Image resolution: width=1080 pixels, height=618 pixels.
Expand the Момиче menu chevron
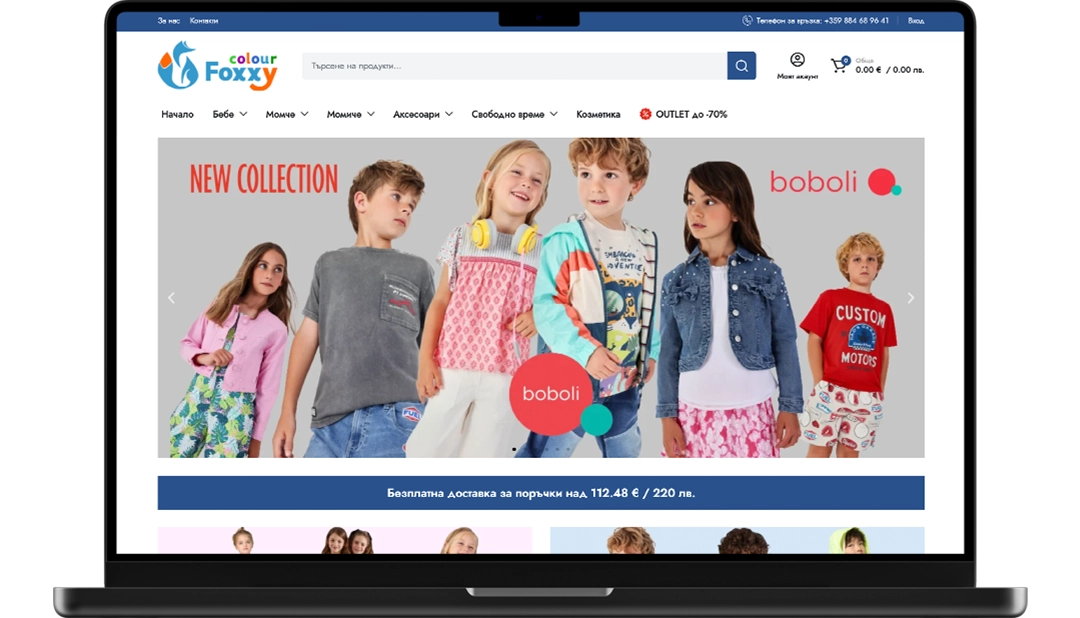tap(371, 114)
